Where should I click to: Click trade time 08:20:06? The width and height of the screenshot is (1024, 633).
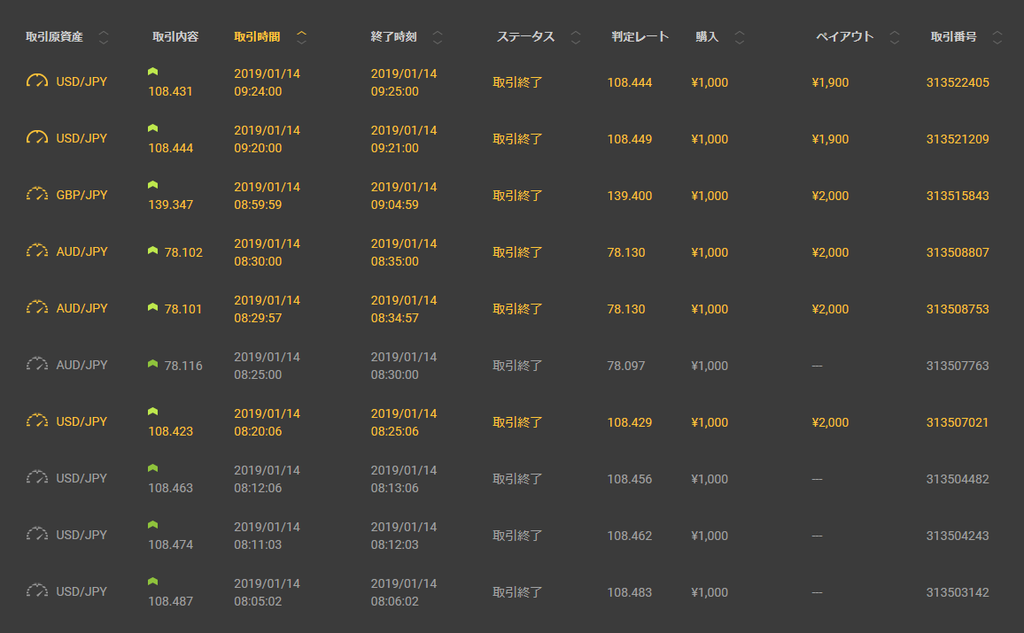(258, 431)
